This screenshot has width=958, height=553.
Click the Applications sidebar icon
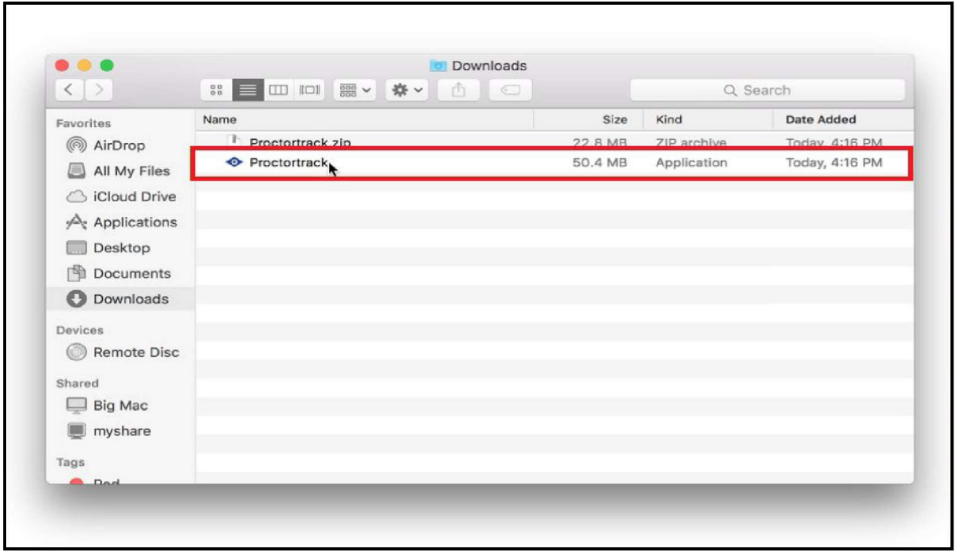coord(76,222)
